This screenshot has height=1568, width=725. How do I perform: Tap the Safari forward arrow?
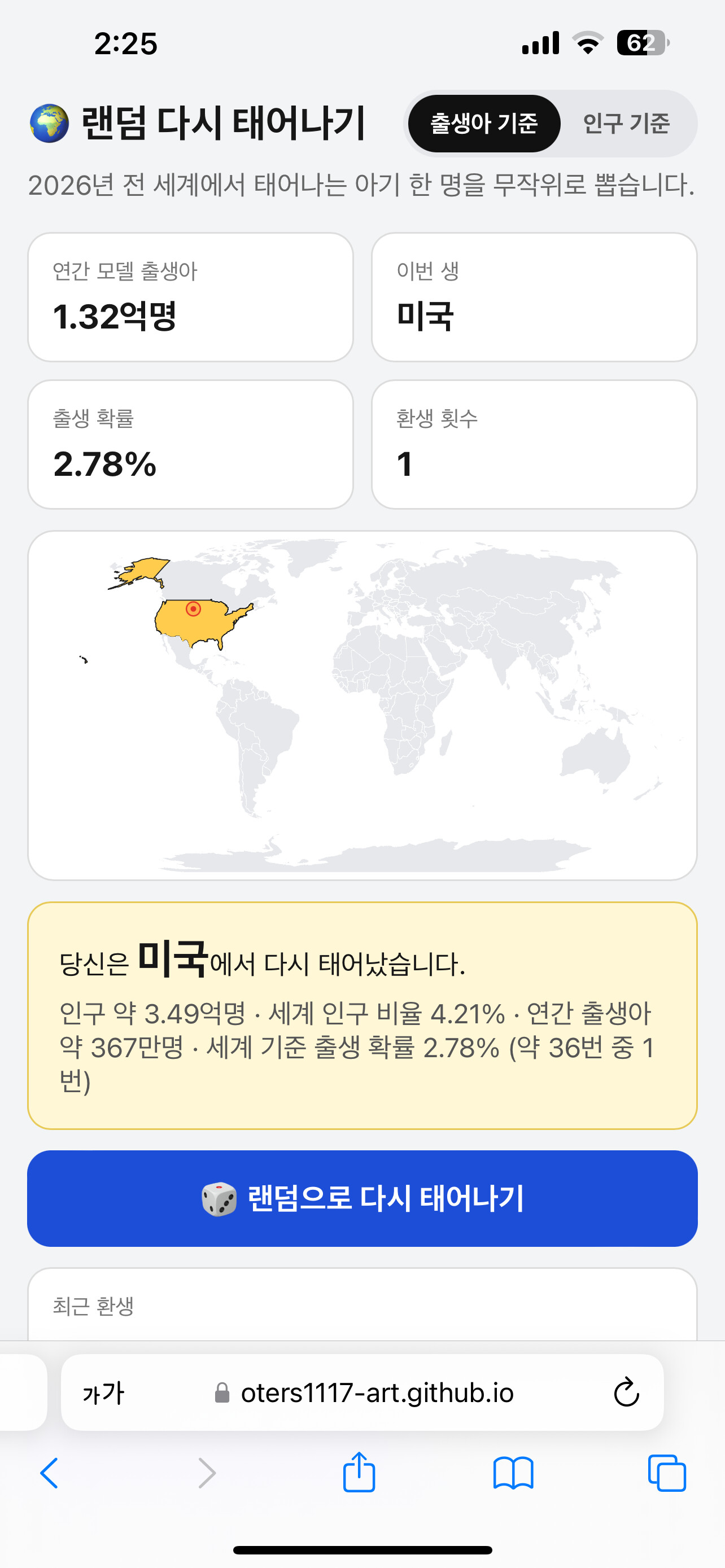(207, 1473)
